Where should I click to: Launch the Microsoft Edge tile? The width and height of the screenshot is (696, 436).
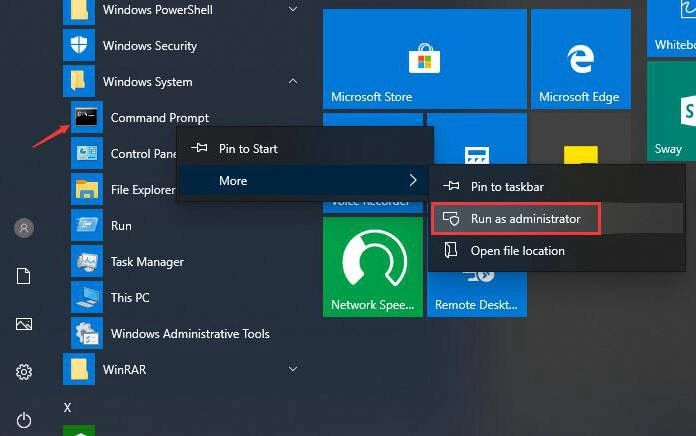(x=580, y=60)
